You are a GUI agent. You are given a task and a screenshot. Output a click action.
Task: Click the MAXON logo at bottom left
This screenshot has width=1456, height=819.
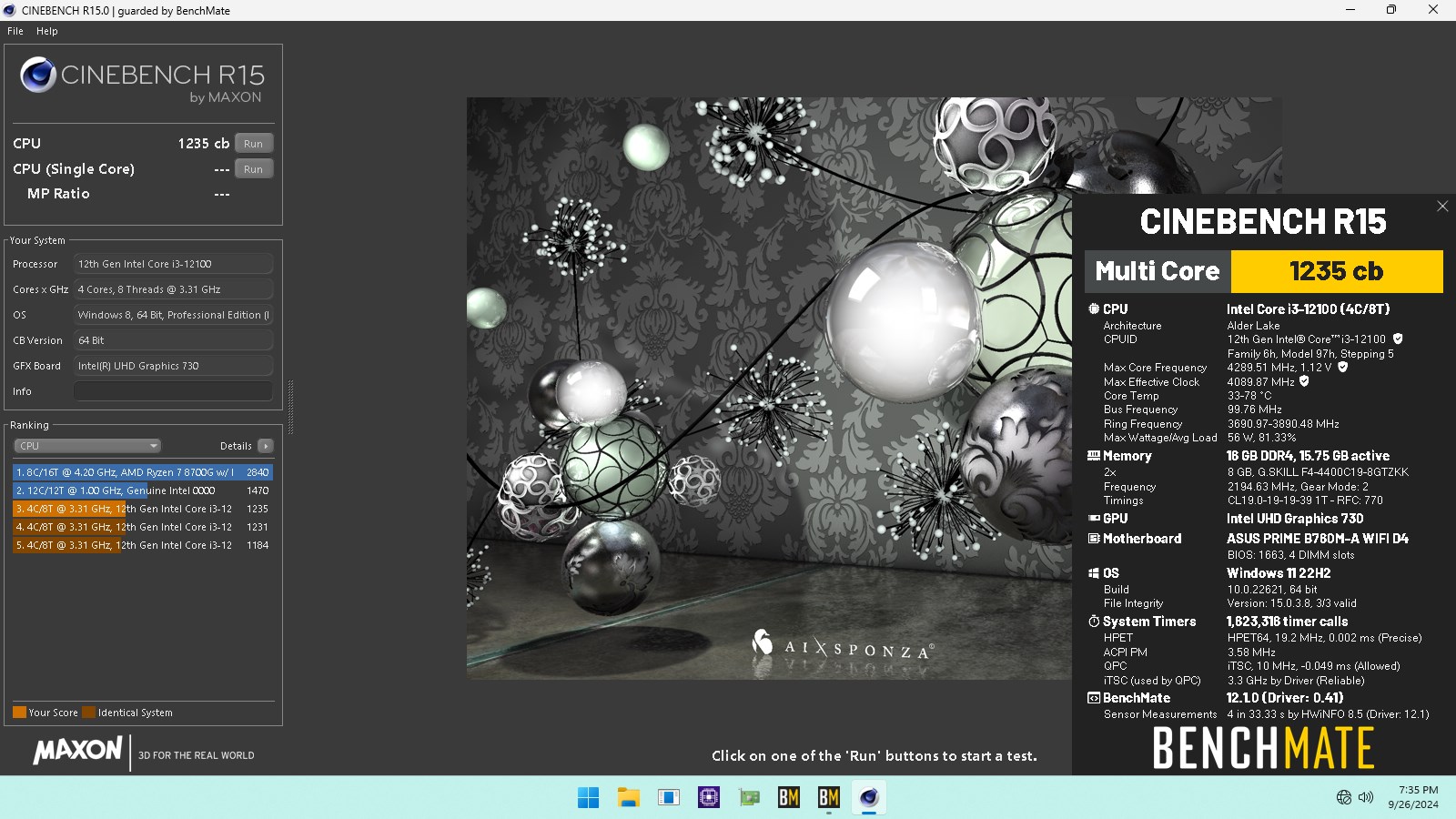[77, 751]
